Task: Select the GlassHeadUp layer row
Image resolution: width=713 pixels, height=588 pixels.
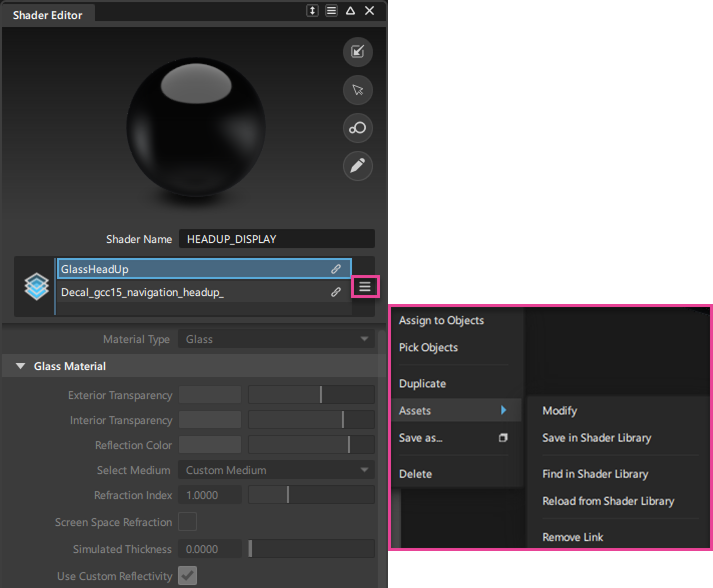Action: (x=204, y=269)
